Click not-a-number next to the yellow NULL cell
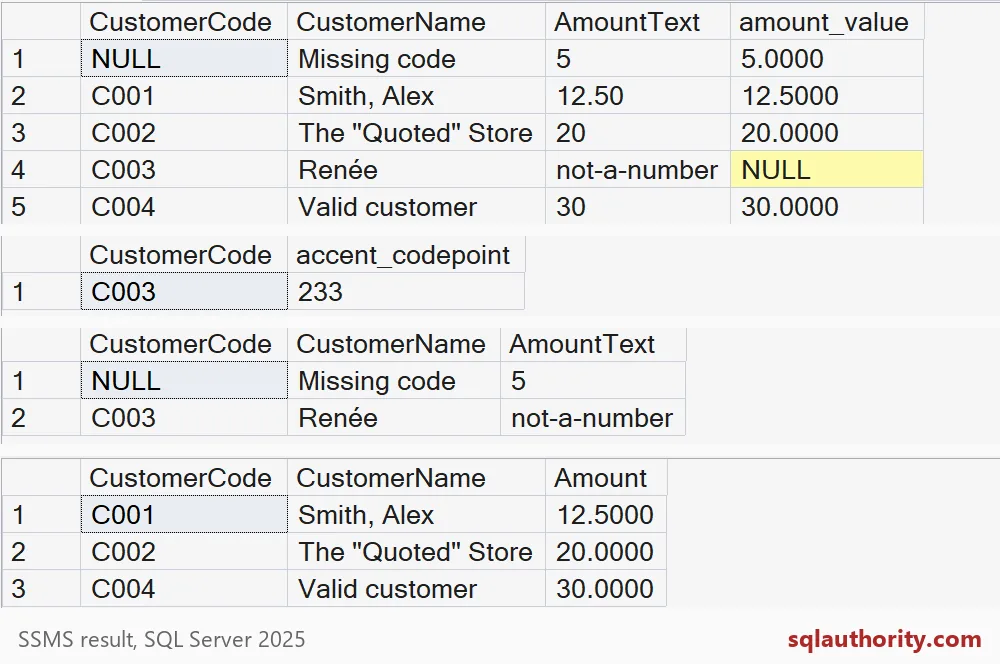This screenshot has height=664, width=1000. pyautogui.click(x=638, y=170)
